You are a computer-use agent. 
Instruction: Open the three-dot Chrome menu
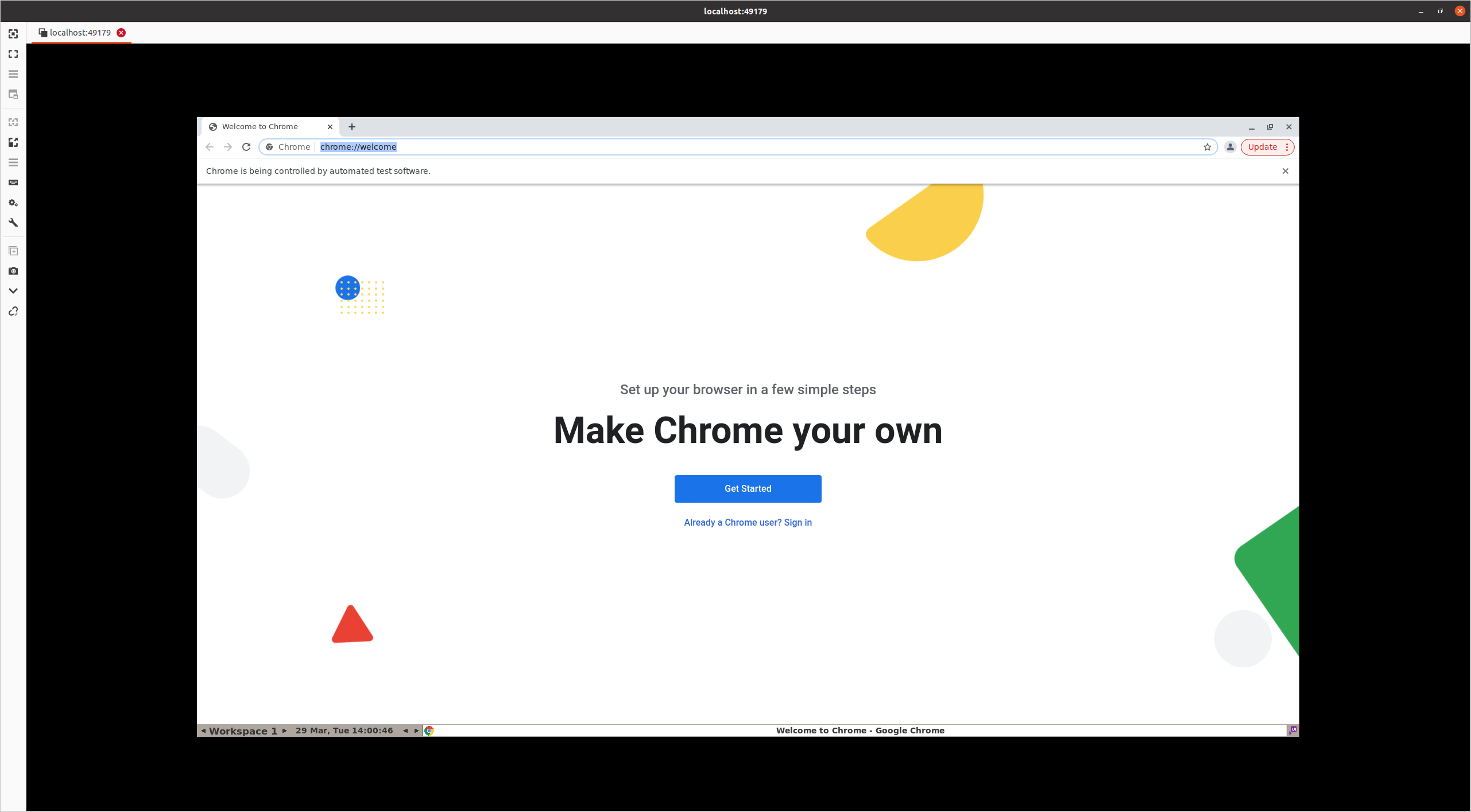coord(1287,147)
